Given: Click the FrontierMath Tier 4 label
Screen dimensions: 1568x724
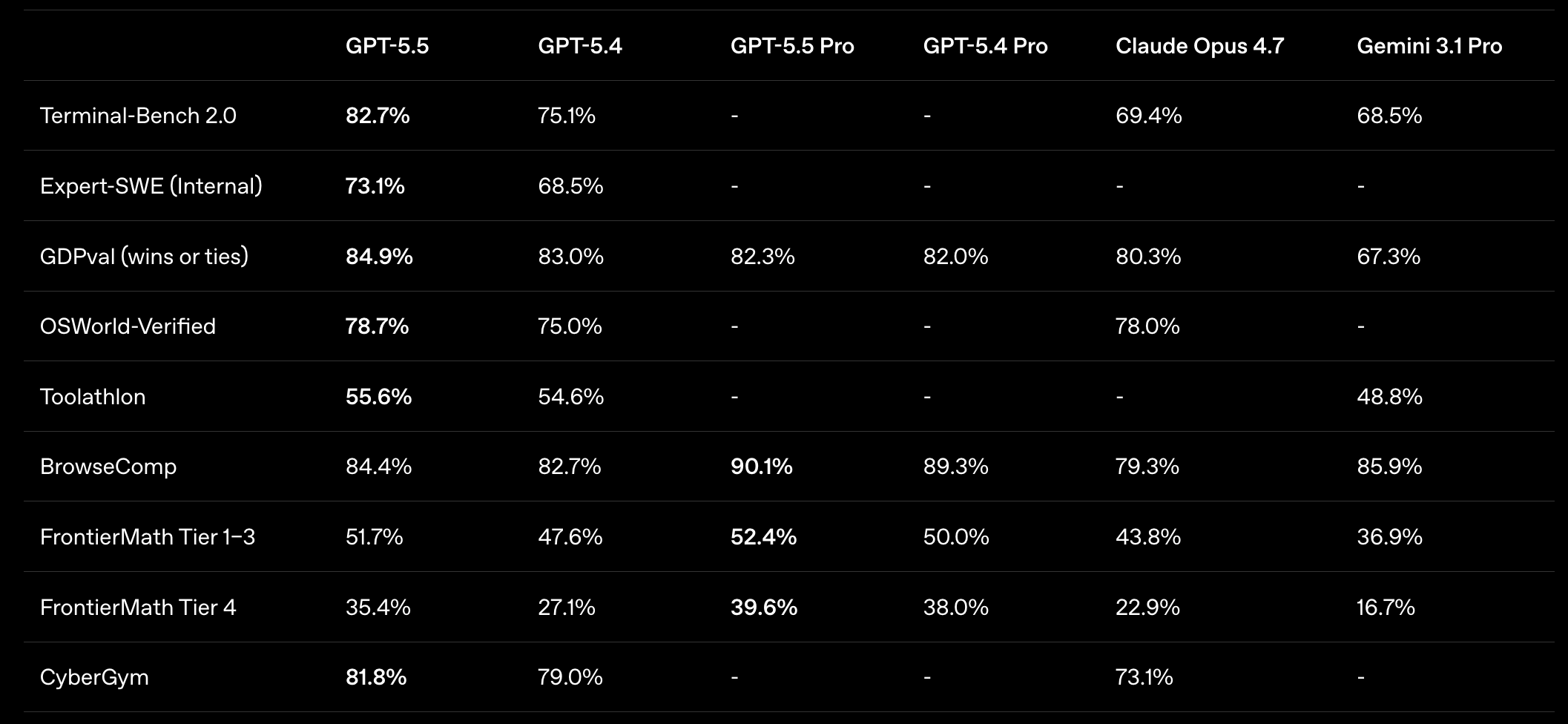Looking at the screenshot, I should tap(138, 608).
